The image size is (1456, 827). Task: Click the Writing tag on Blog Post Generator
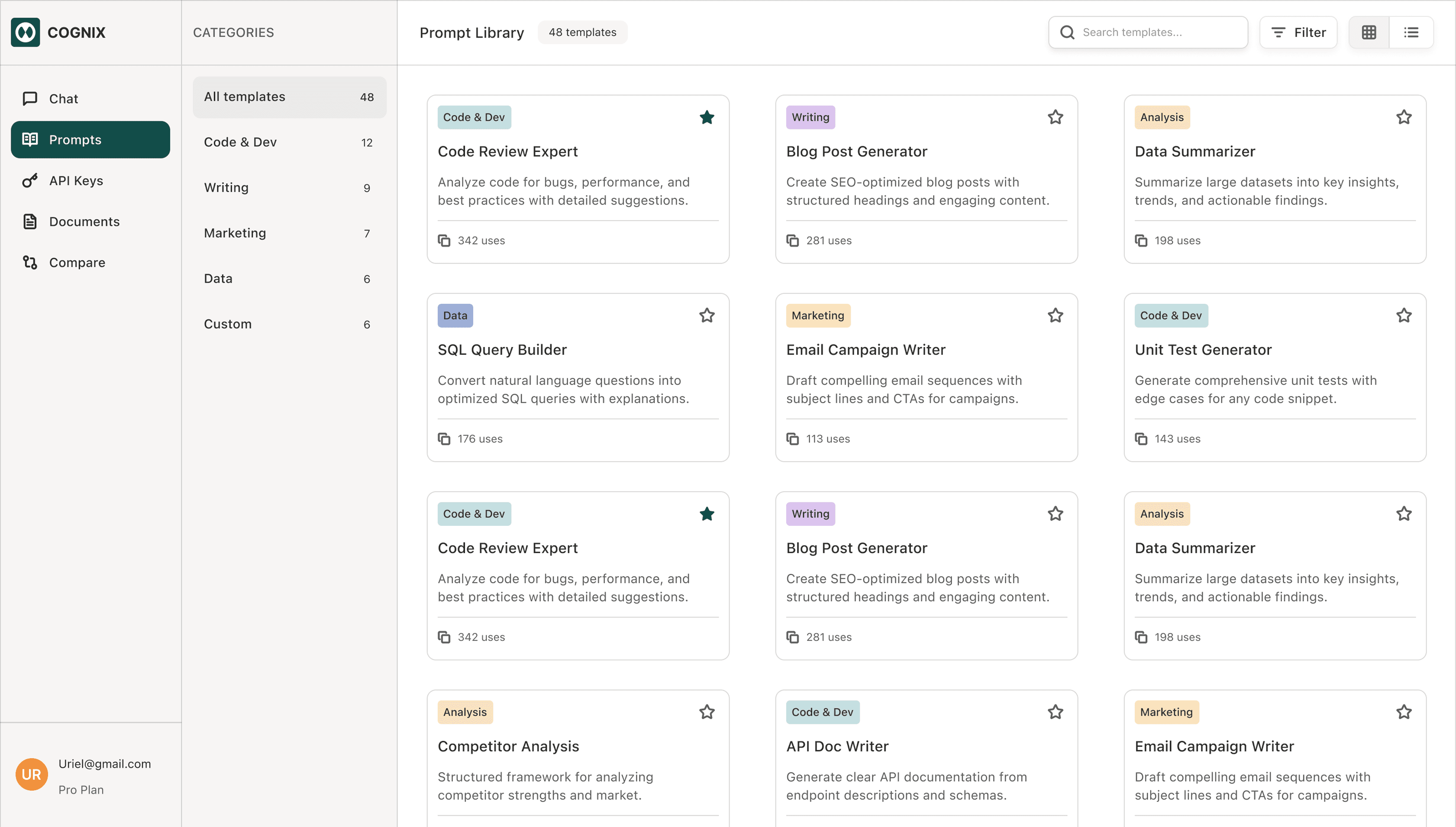[x=810, y=117]
